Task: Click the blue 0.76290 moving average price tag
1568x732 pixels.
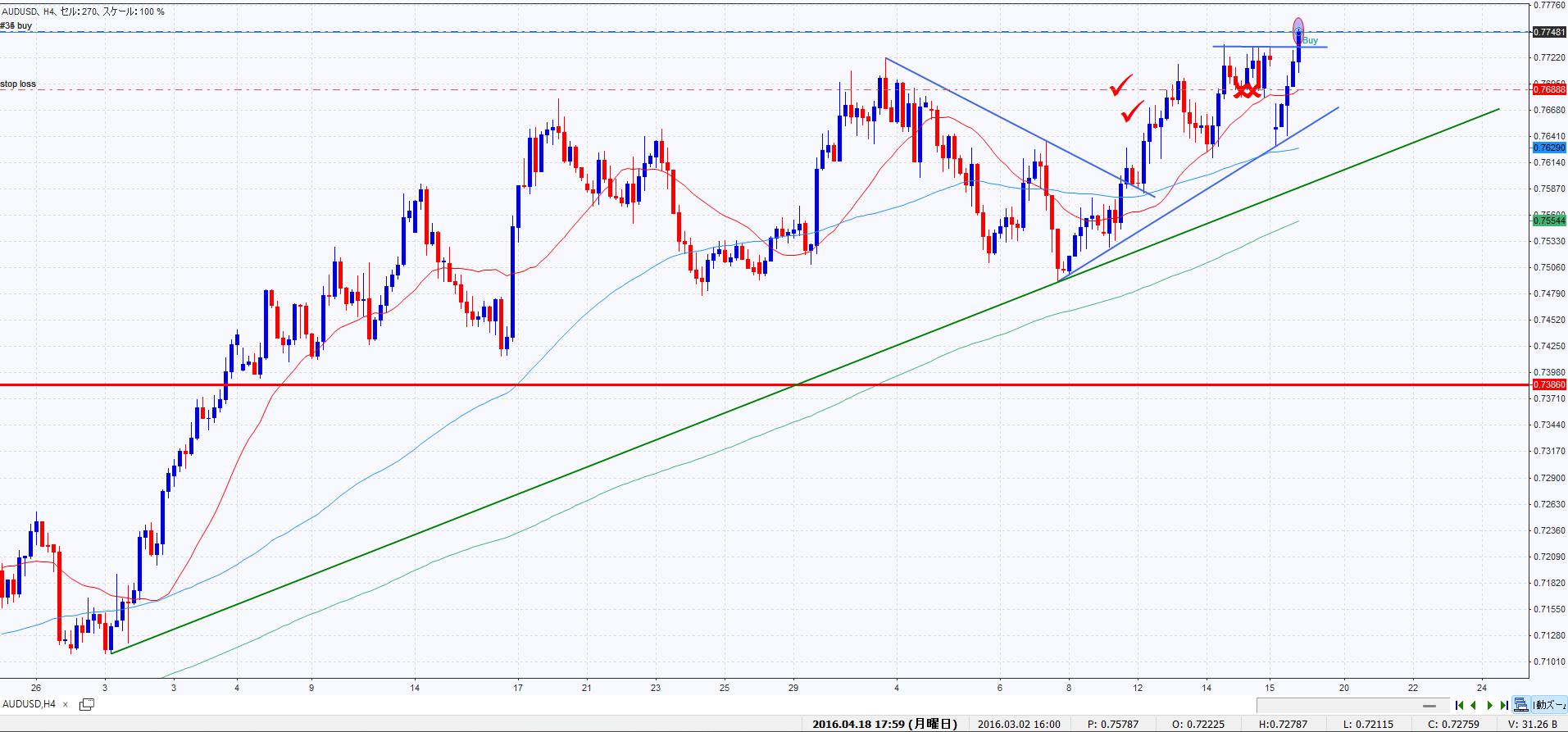Action: pos(1548,148)
